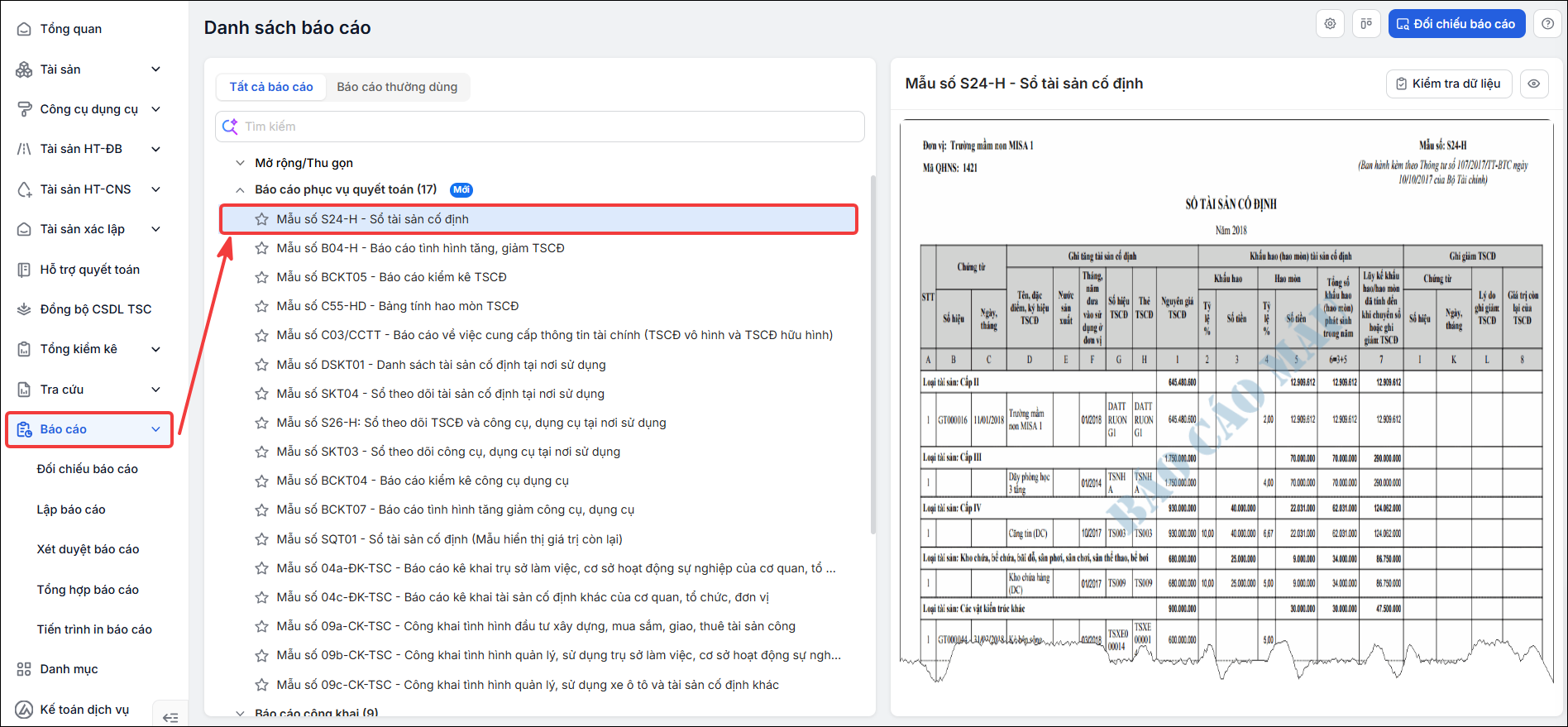1568x727 pixels.
Task: Open Xét duyệt báo cáo submenu item
Action: pos(88,549)
